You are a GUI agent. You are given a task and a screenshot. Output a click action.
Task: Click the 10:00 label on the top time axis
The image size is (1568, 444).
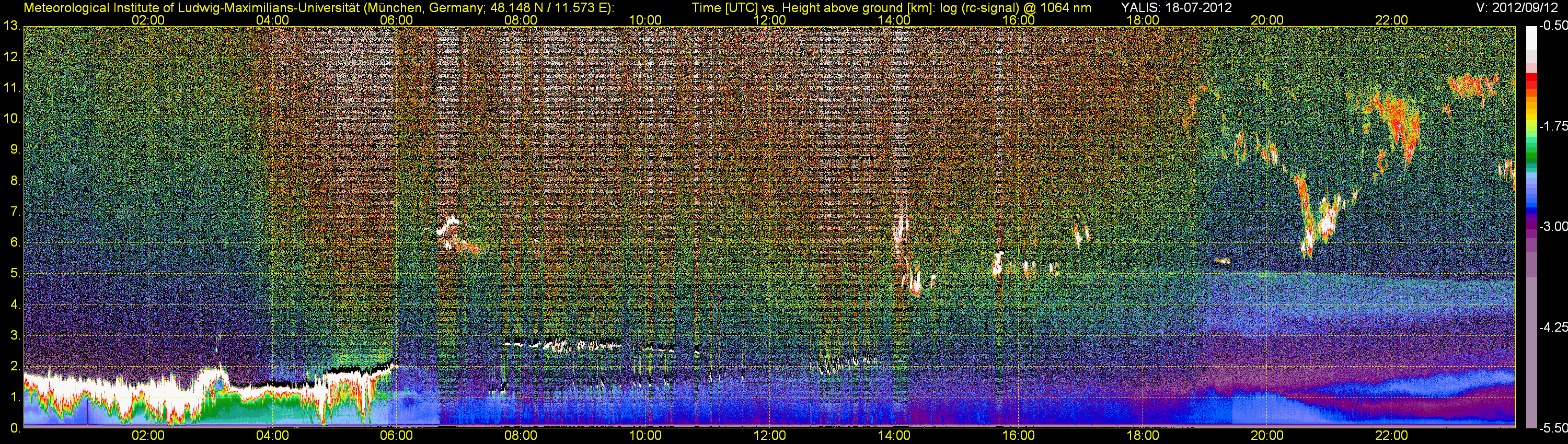(x=645, y=20)
